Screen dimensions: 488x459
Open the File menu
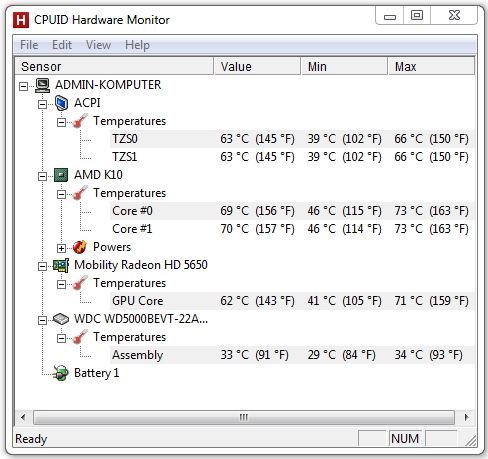coord(29,45)
